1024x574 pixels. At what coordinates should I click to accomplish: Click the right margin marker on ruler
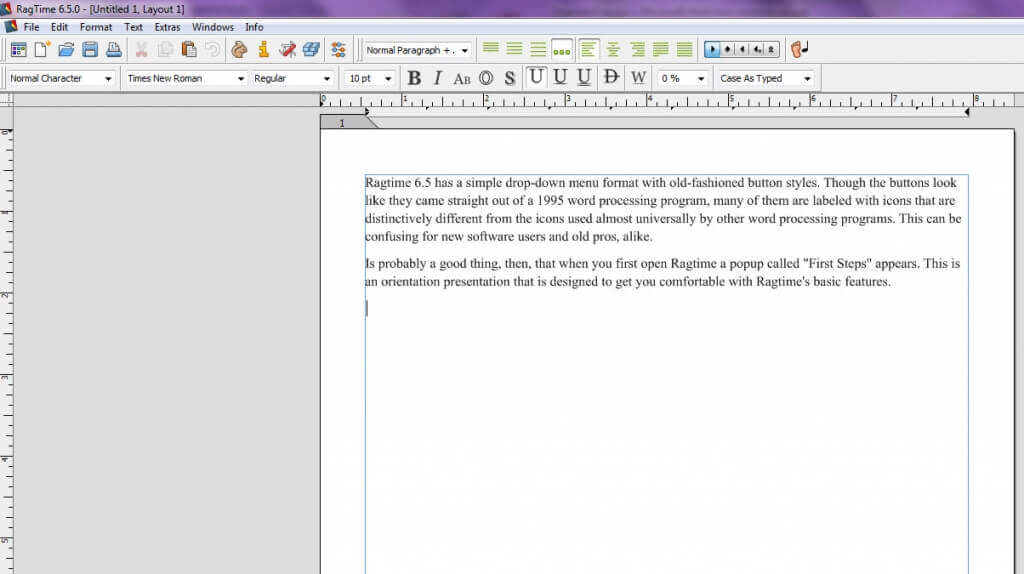[x=967, y=112]
